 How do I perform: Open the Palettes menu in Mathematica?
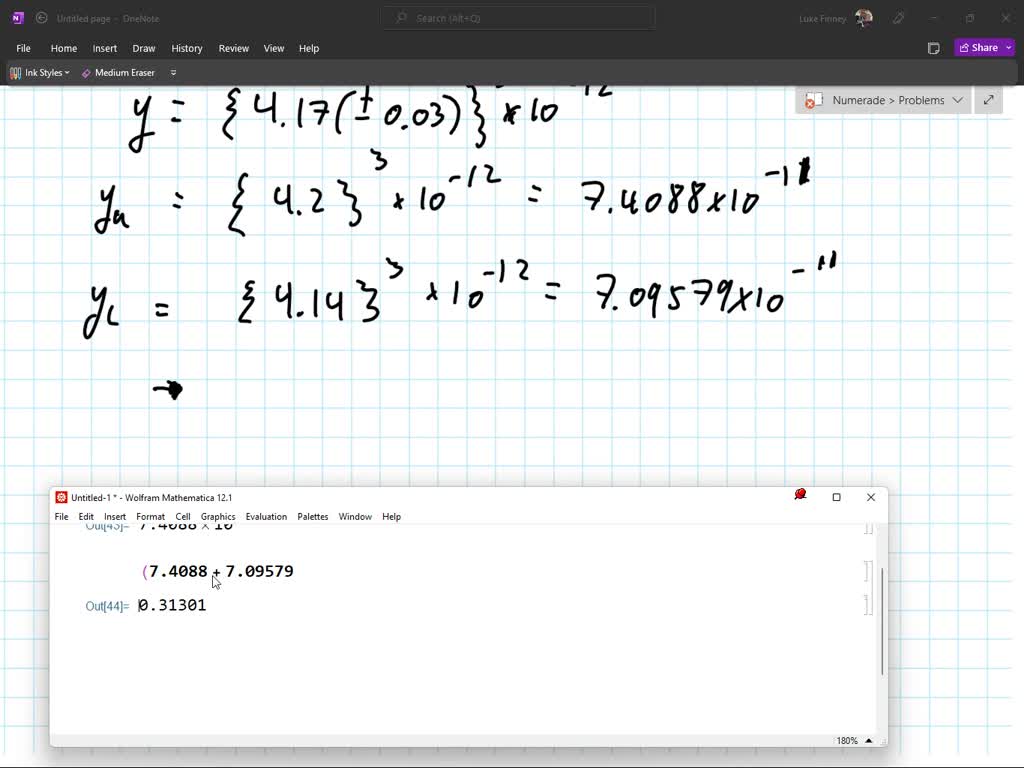tap(312, 516)
